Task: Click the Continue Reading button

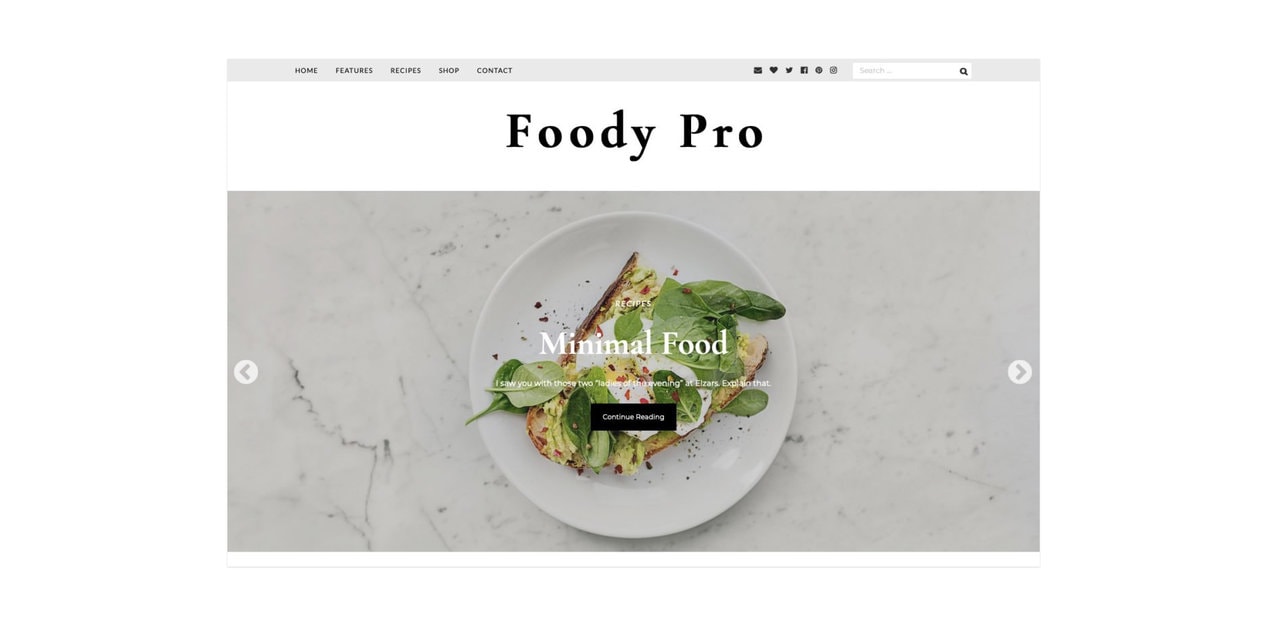Action: [x=633, y=417]
